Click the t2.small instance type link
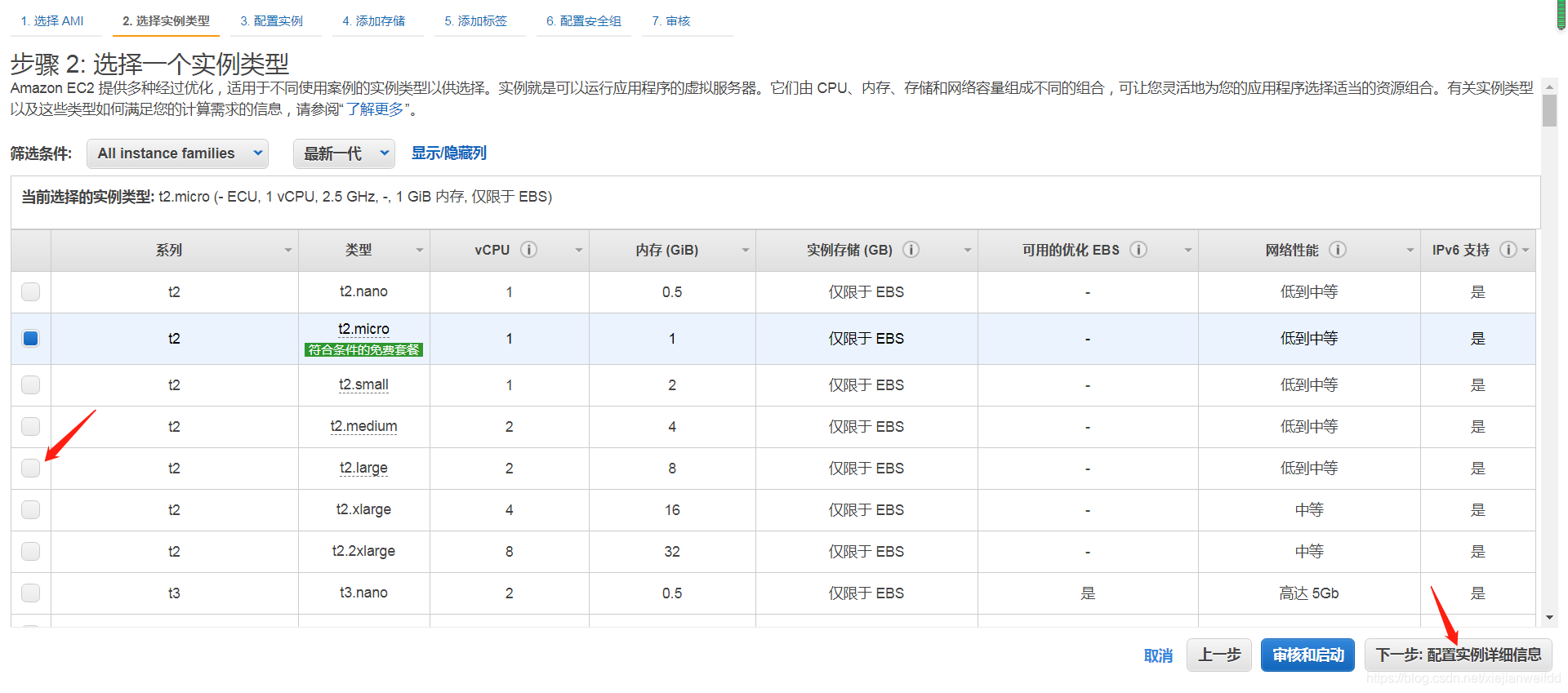 click(x=363, y=384)
